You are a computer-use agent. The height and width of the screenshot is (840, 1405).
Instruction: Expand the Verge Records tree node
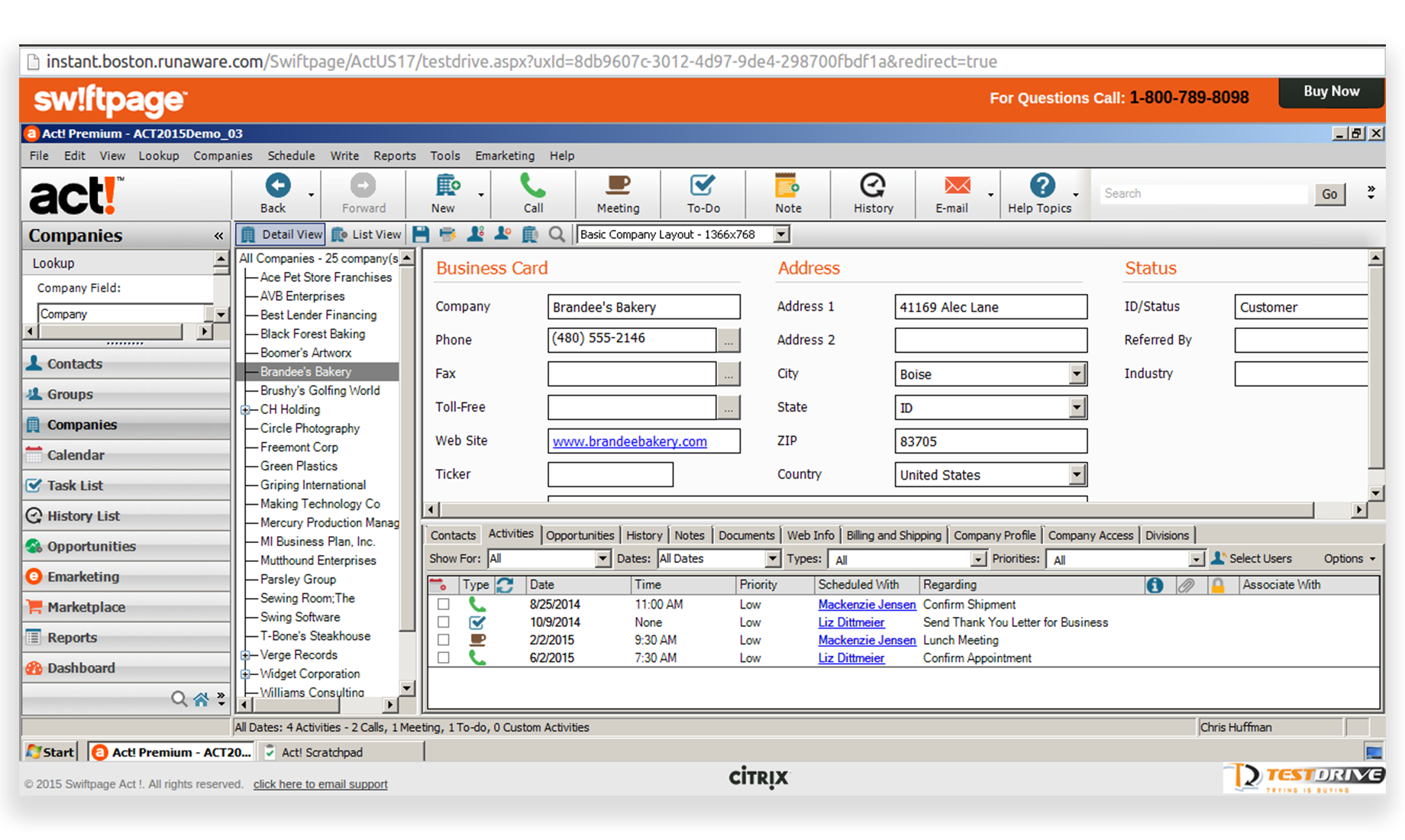tap(246, 655)
